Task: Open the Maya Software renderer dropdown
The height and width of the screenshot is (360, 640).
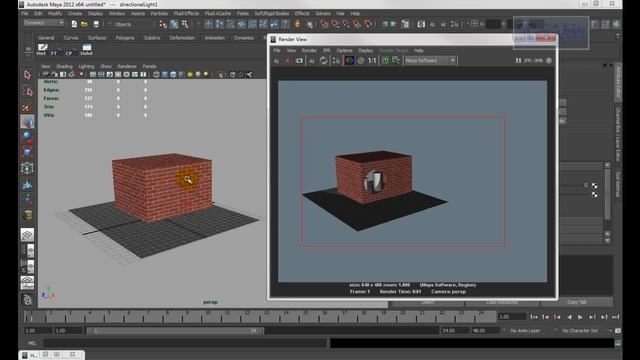Action: [430, 60]
